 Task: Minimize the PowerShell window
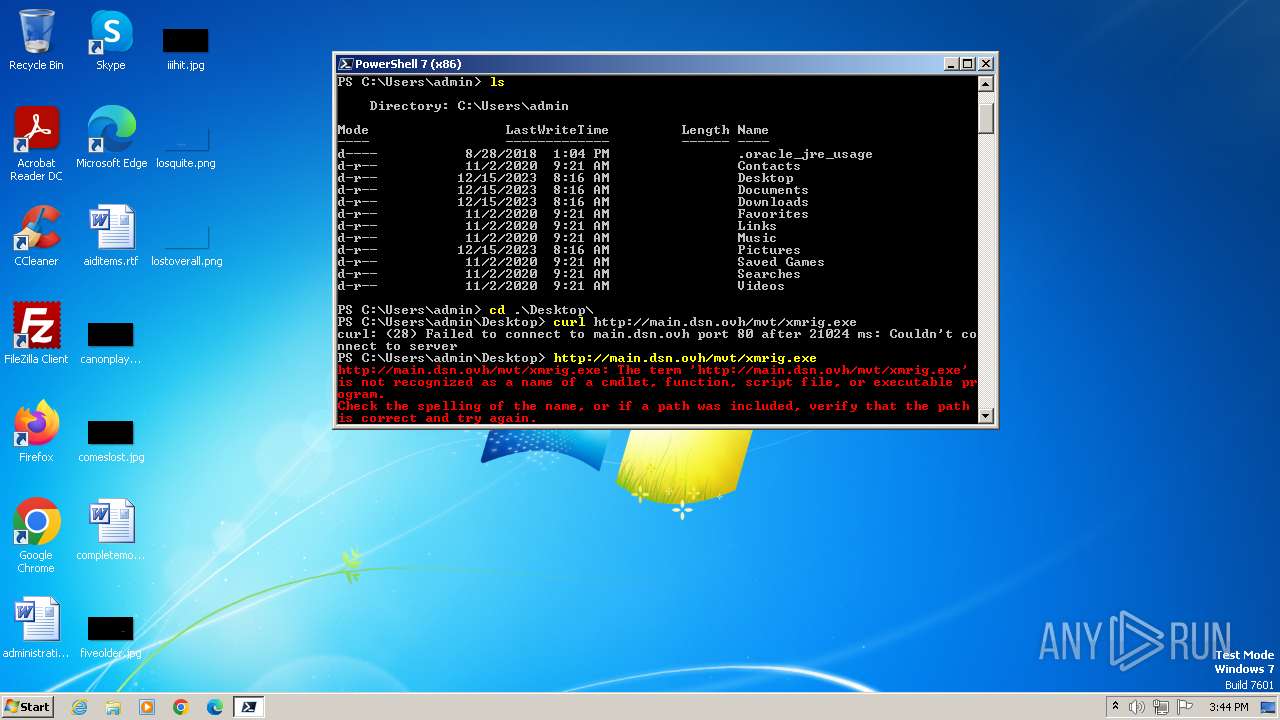click(x=951, y=64)
